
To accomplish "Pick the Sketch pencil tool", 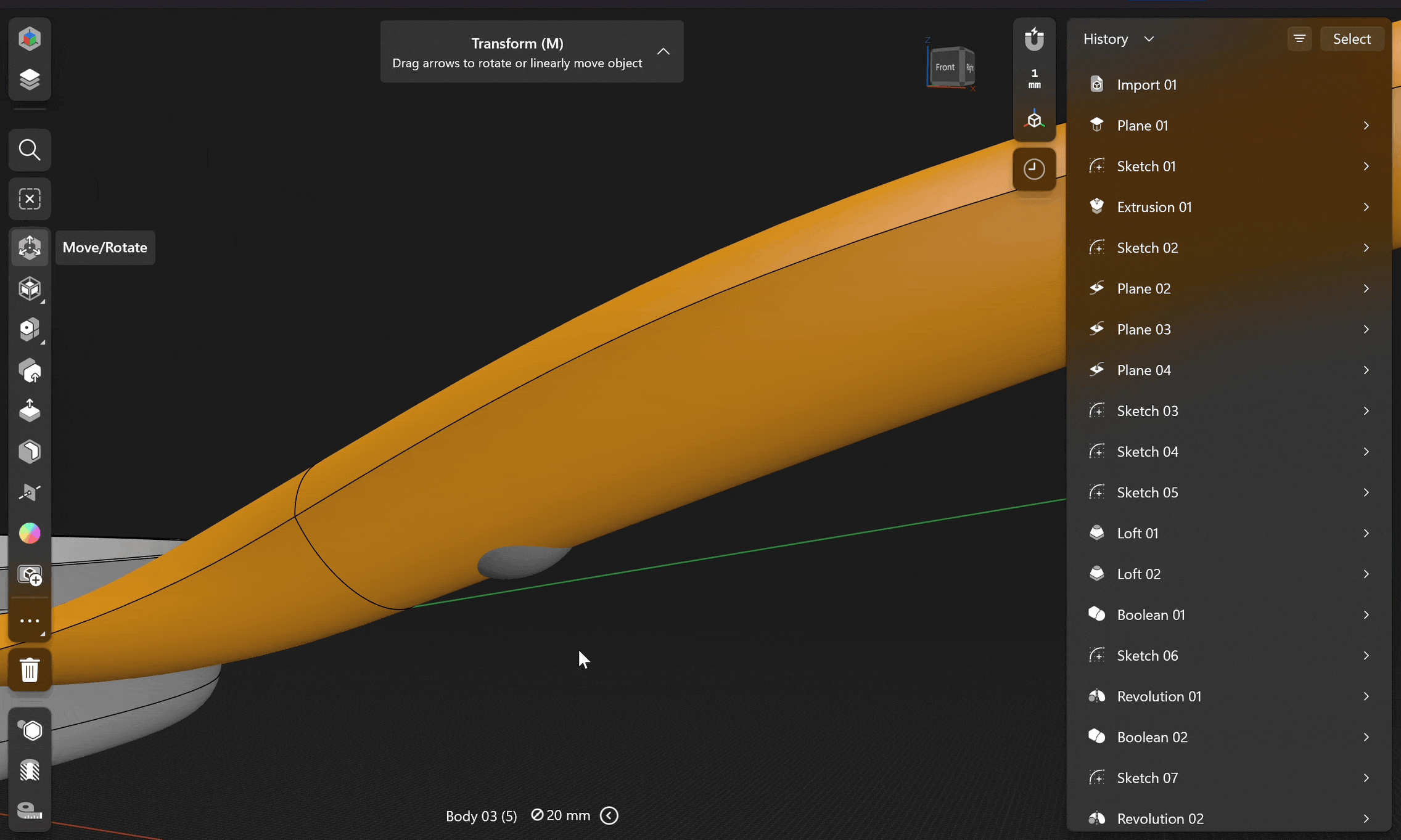I will (x=30, y=492).
